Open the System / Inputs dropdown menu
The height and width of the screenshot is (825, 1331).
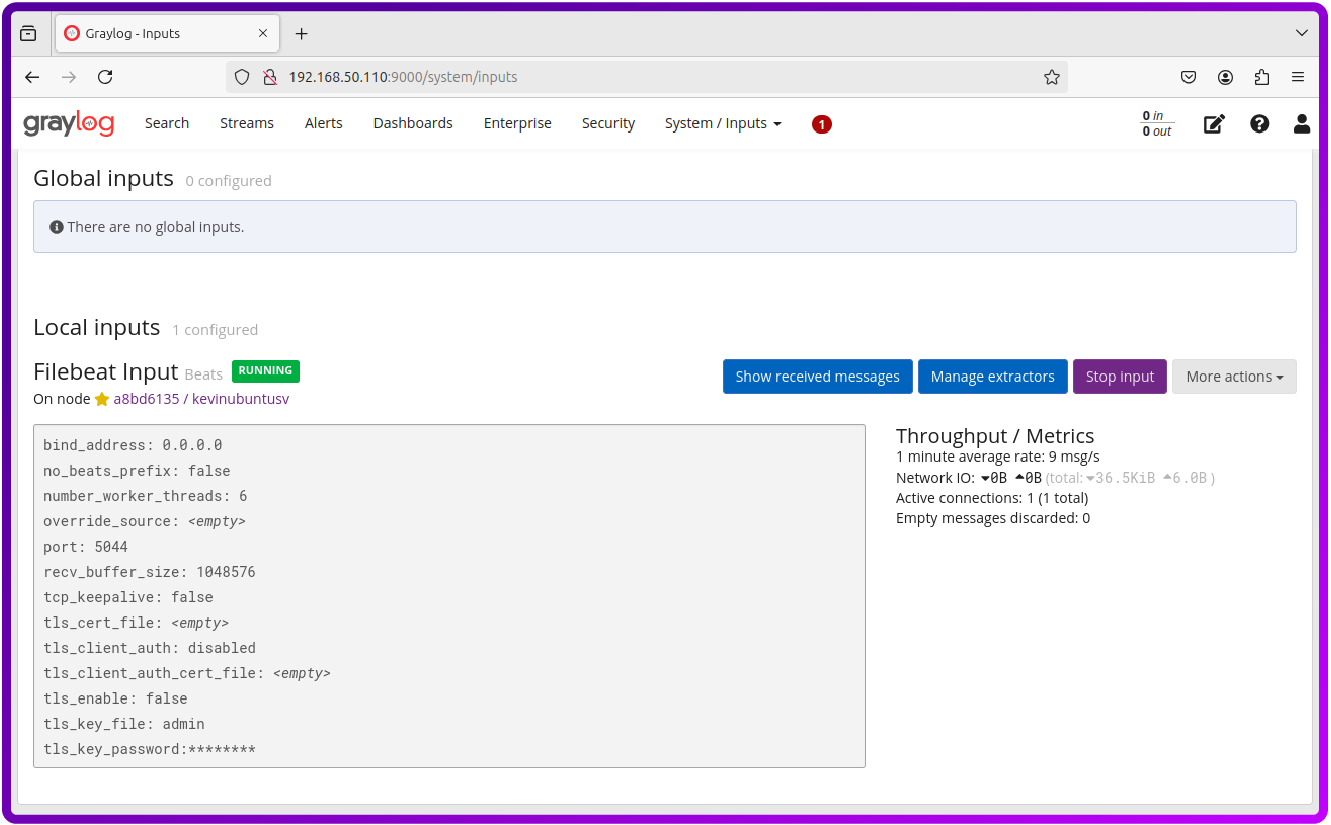click(722, 123)
